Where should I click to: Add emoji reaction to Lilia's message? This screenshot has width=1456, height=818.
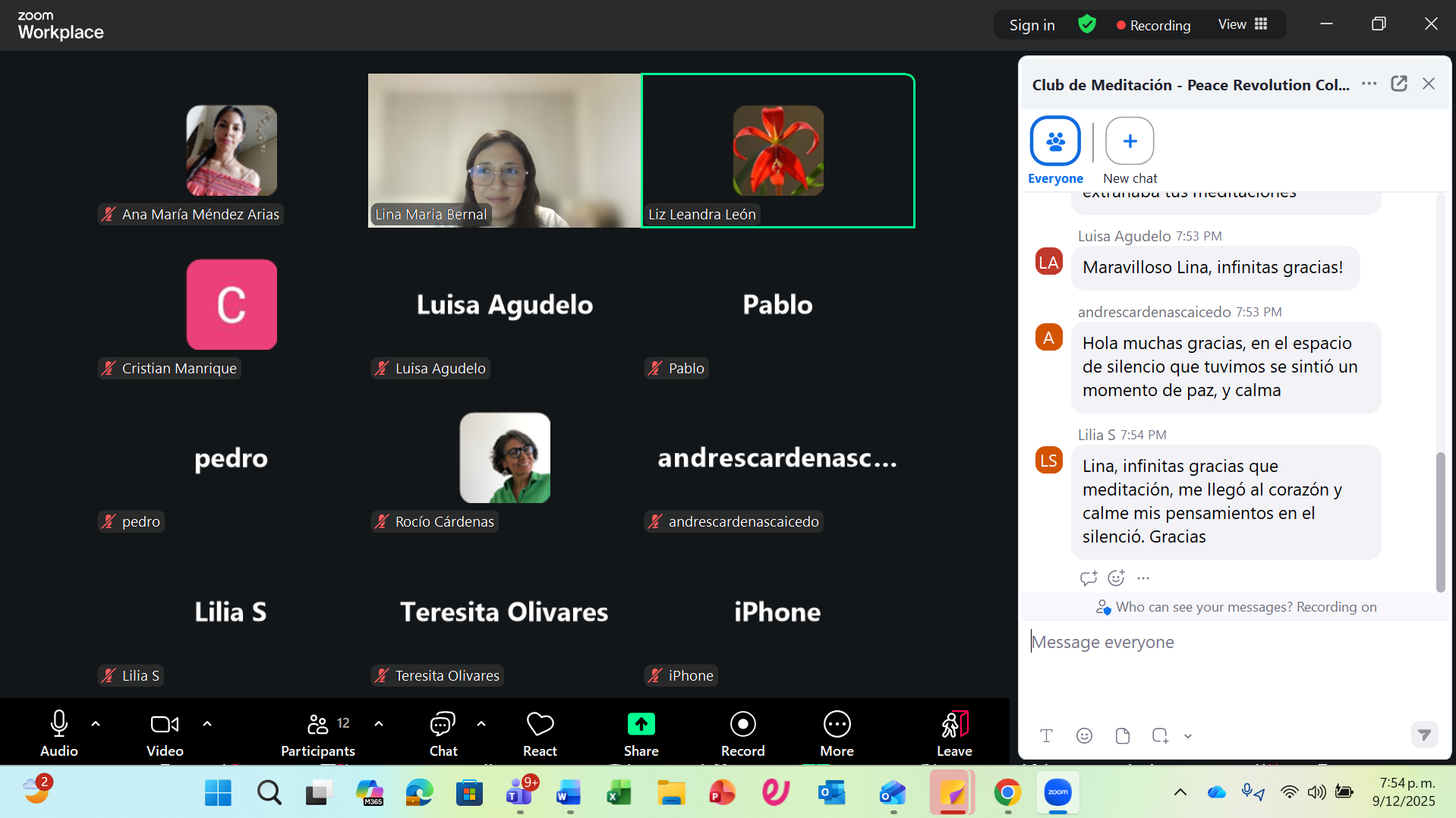(1116, 578)
